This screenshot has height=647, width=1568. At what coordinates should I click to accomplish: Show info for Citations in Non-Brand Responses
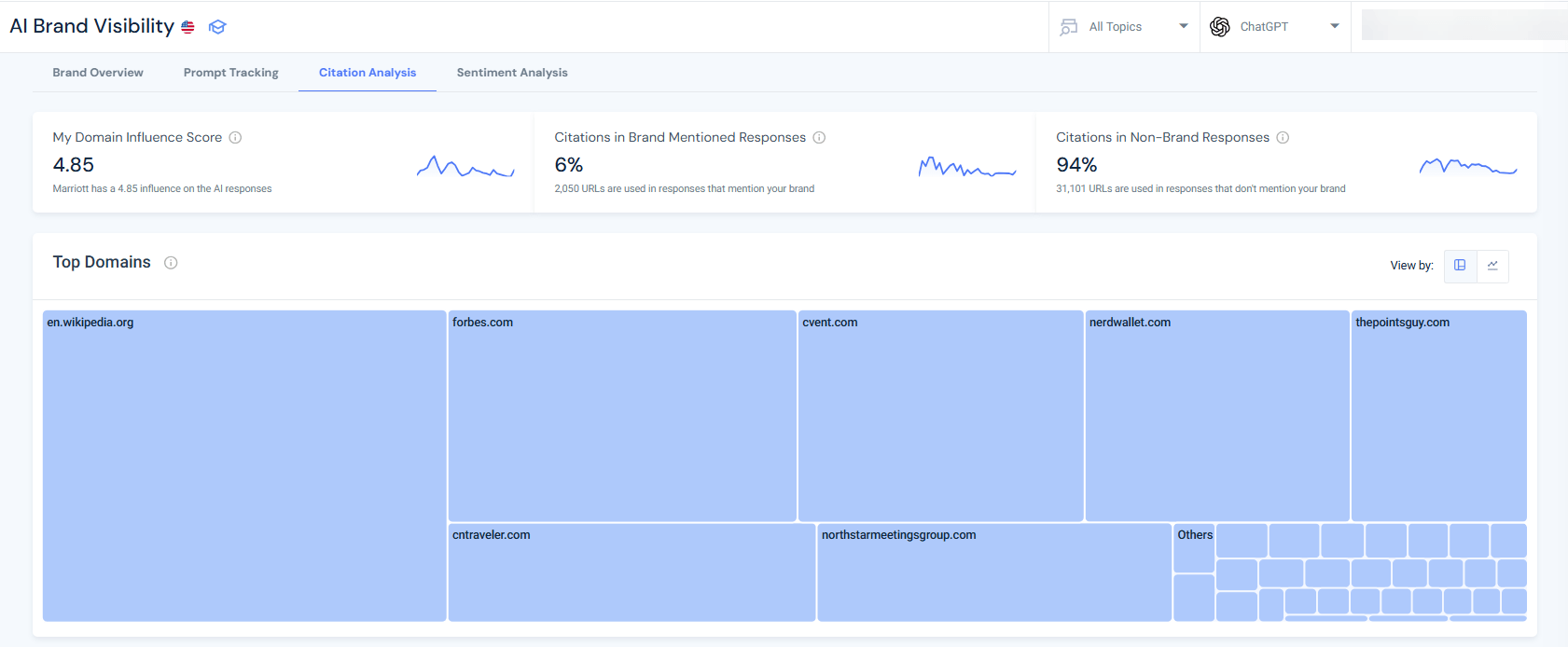click(x=1283, y=137)
